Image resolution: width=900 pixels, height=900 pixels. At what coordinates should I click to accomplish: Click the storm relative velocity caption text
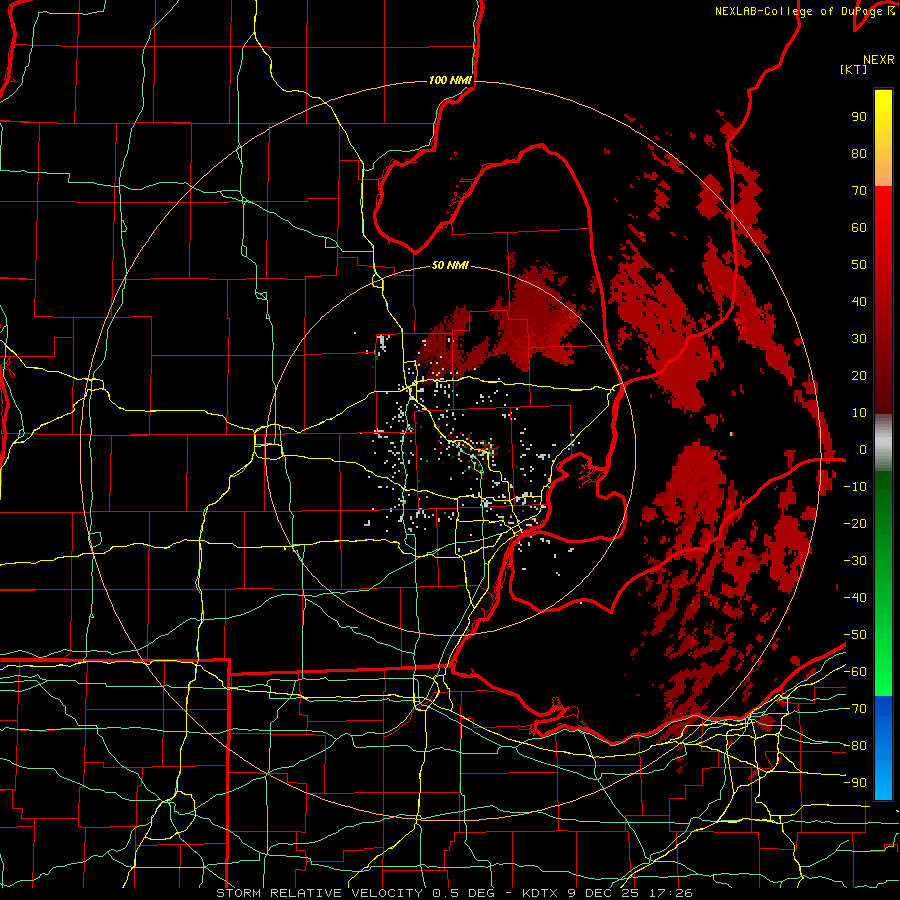click(453, 893)
